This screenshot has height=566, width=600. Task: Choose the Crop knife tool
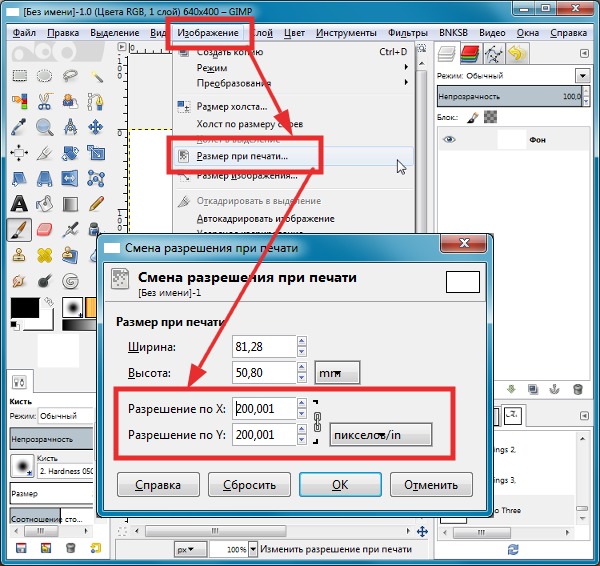(44, 153)
